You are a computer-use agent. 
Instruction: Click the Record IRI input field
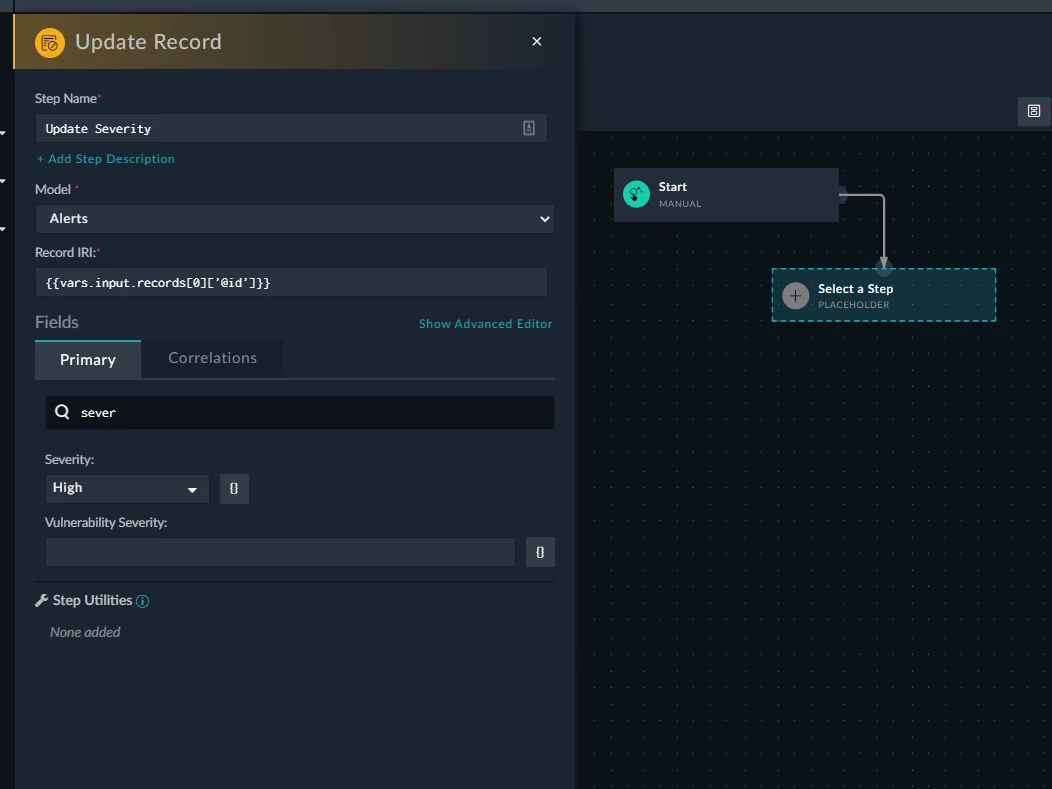(291, 282)
